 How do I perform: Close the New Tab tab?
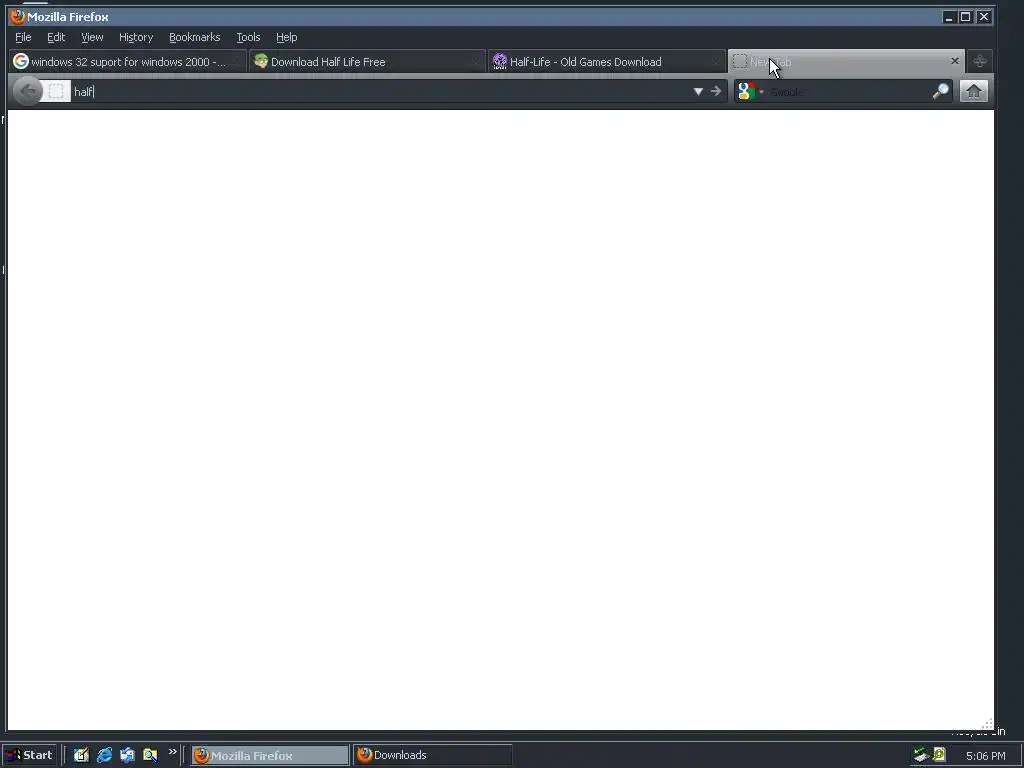tap(955, 61)
